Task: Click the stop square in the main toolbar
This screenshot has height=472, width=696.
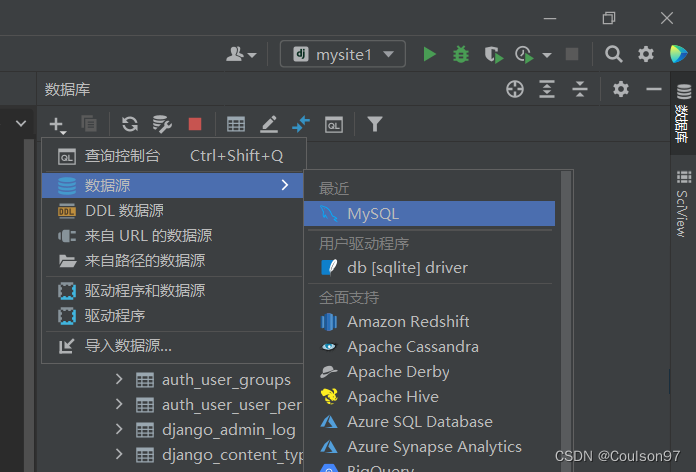Action: coord(572,54)
